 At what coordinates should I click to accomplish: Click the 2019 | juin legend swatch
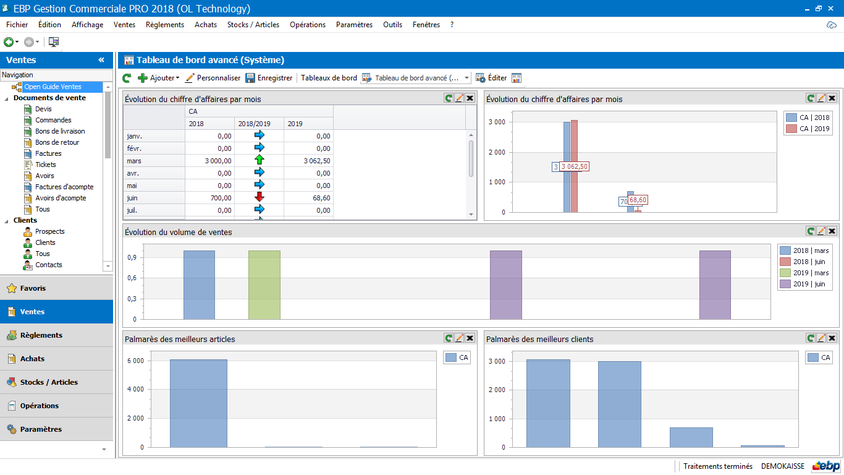pyautogui.click(x=785, y=284)
